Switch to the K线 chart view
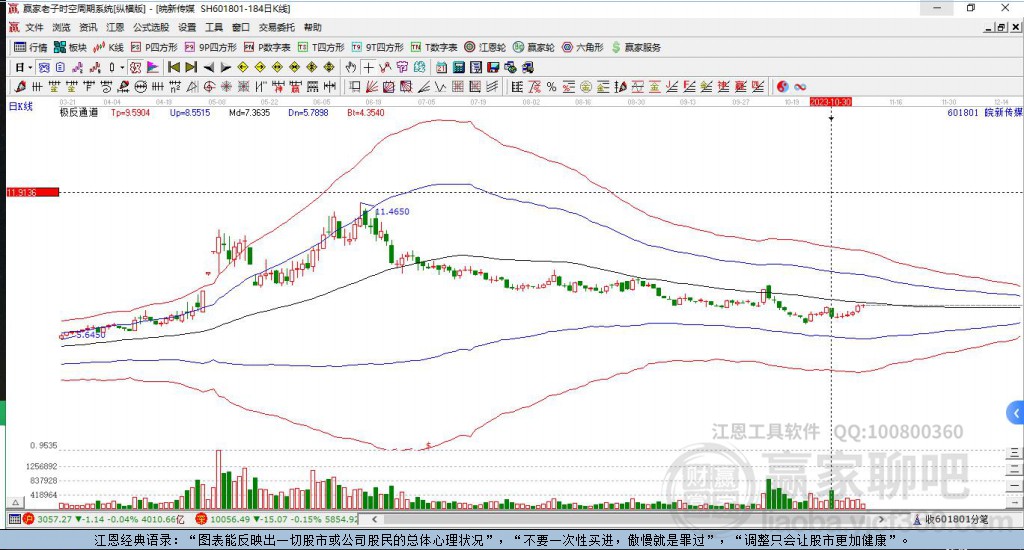The width and height of the screenshot is (1024, 550). (108, 47)
